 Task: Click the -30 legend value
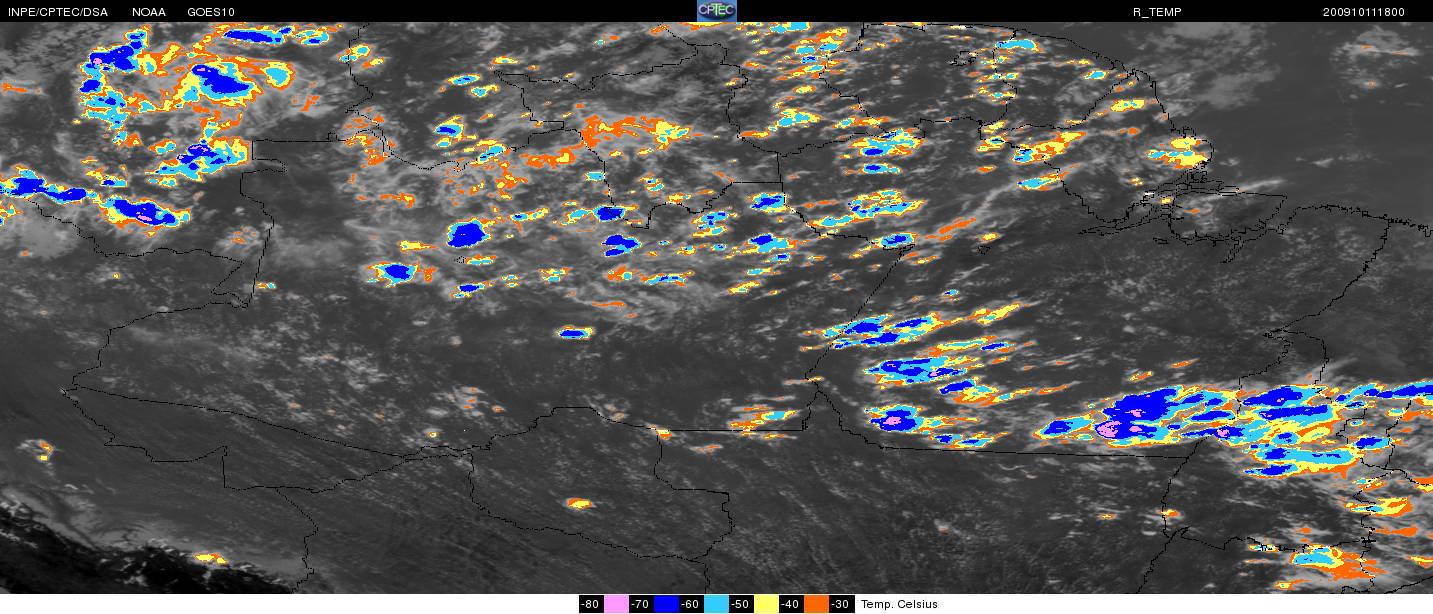[x=841, y=604]
